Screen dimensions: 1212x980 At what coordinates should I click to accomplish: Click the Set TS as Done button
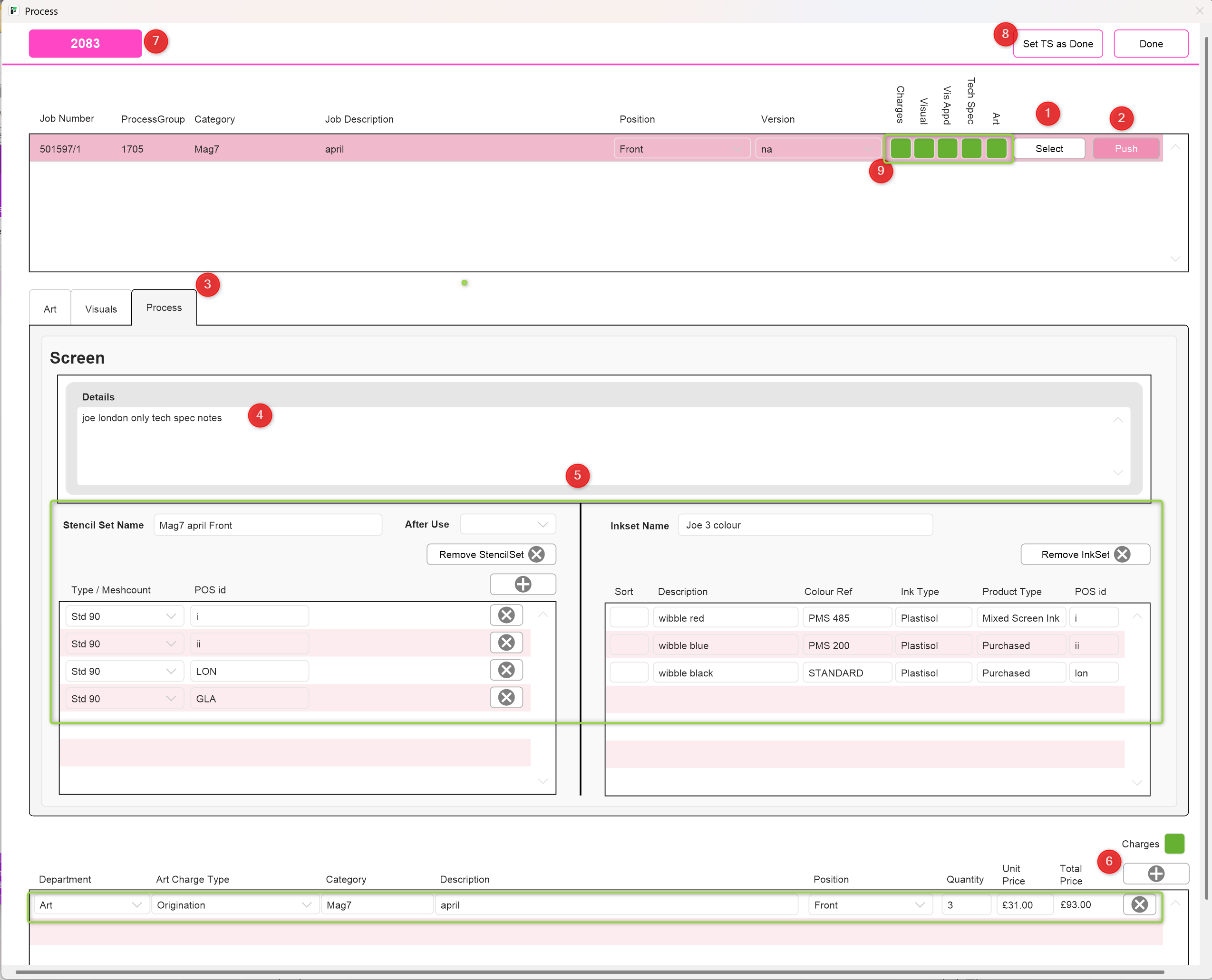1057,43
